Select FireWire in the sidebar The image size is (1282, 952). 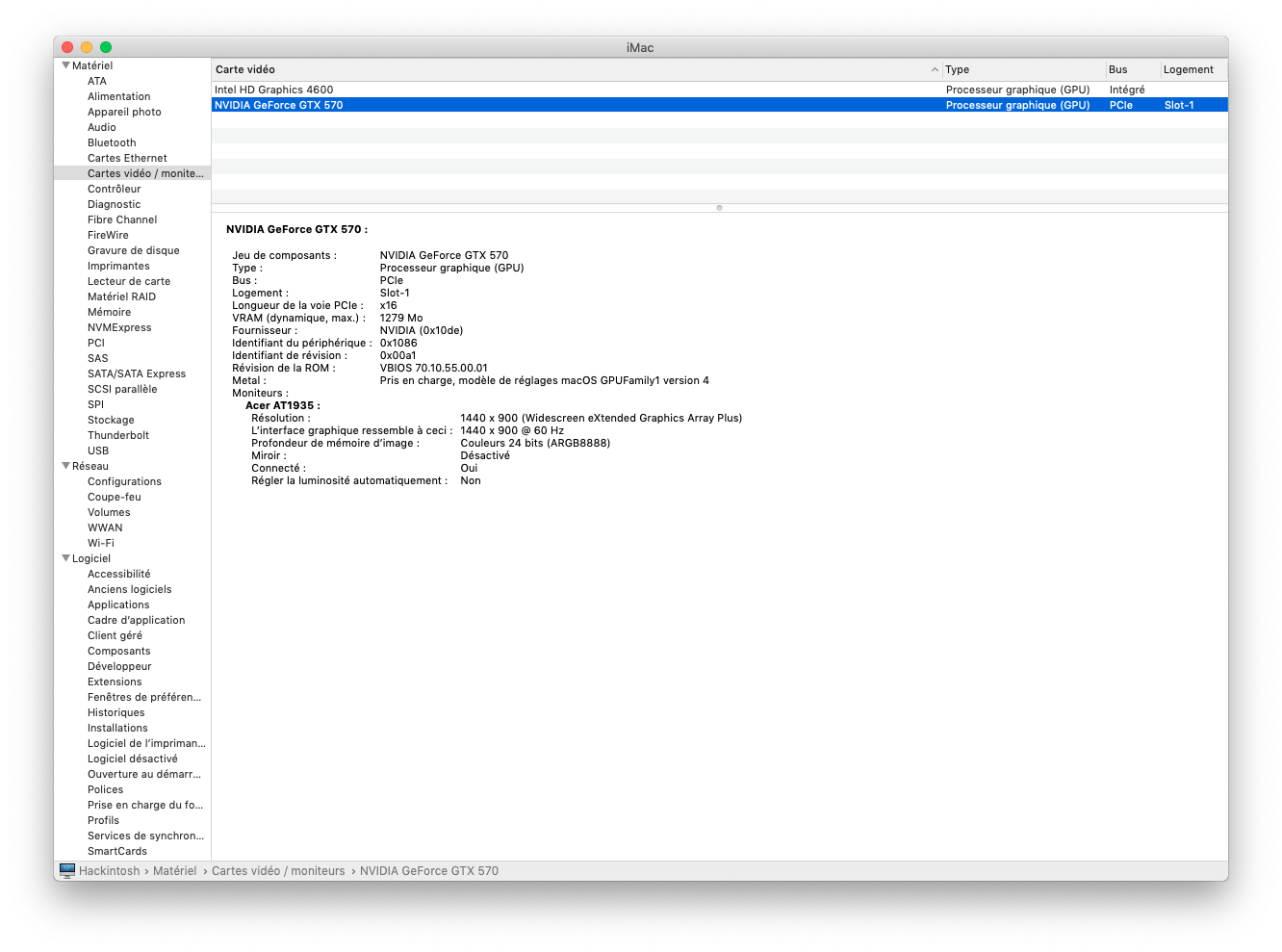click(108, 235)
